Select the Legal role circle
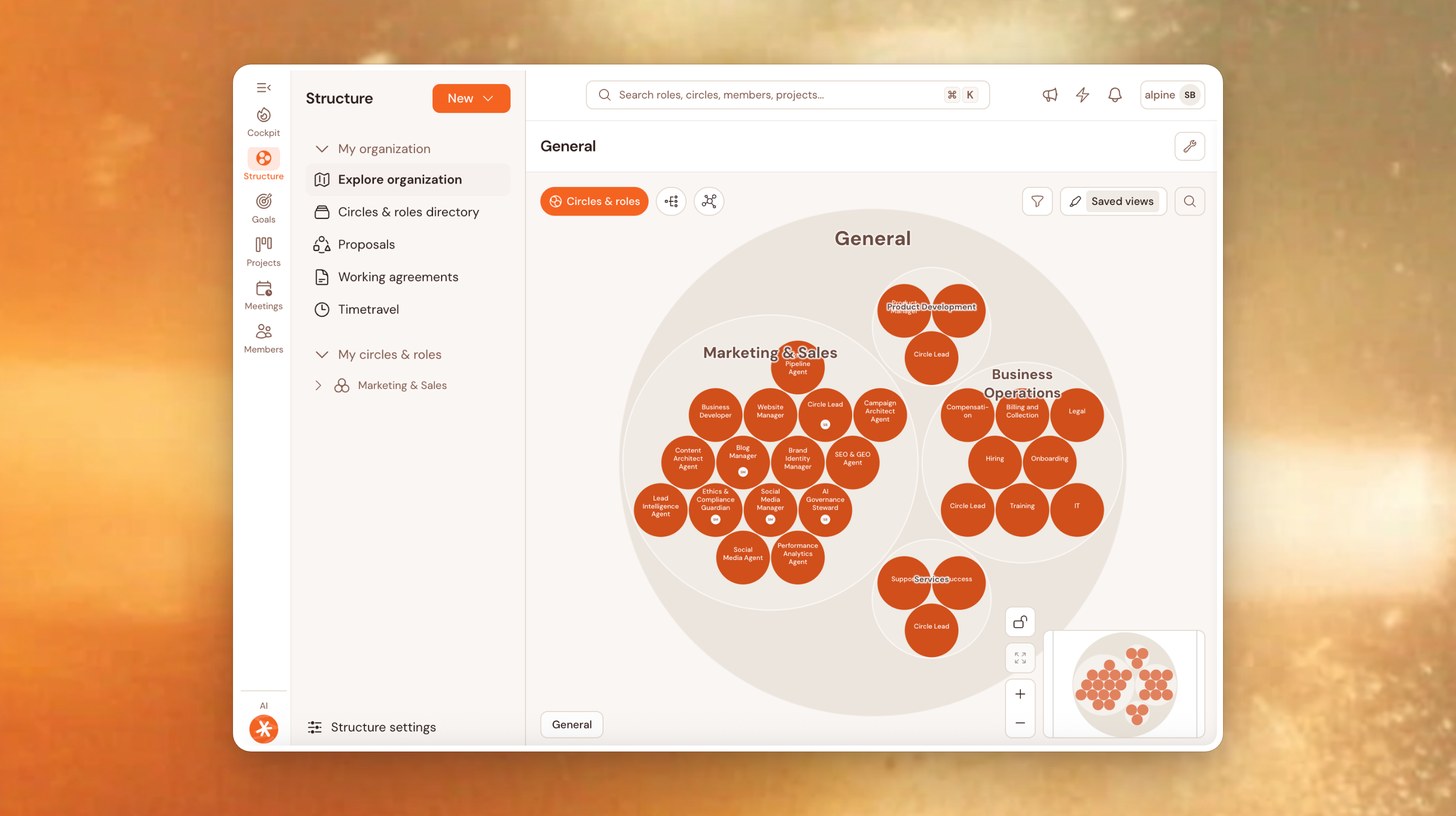This screenshot has width=1456, height=816. click(x=1077, y=415)
